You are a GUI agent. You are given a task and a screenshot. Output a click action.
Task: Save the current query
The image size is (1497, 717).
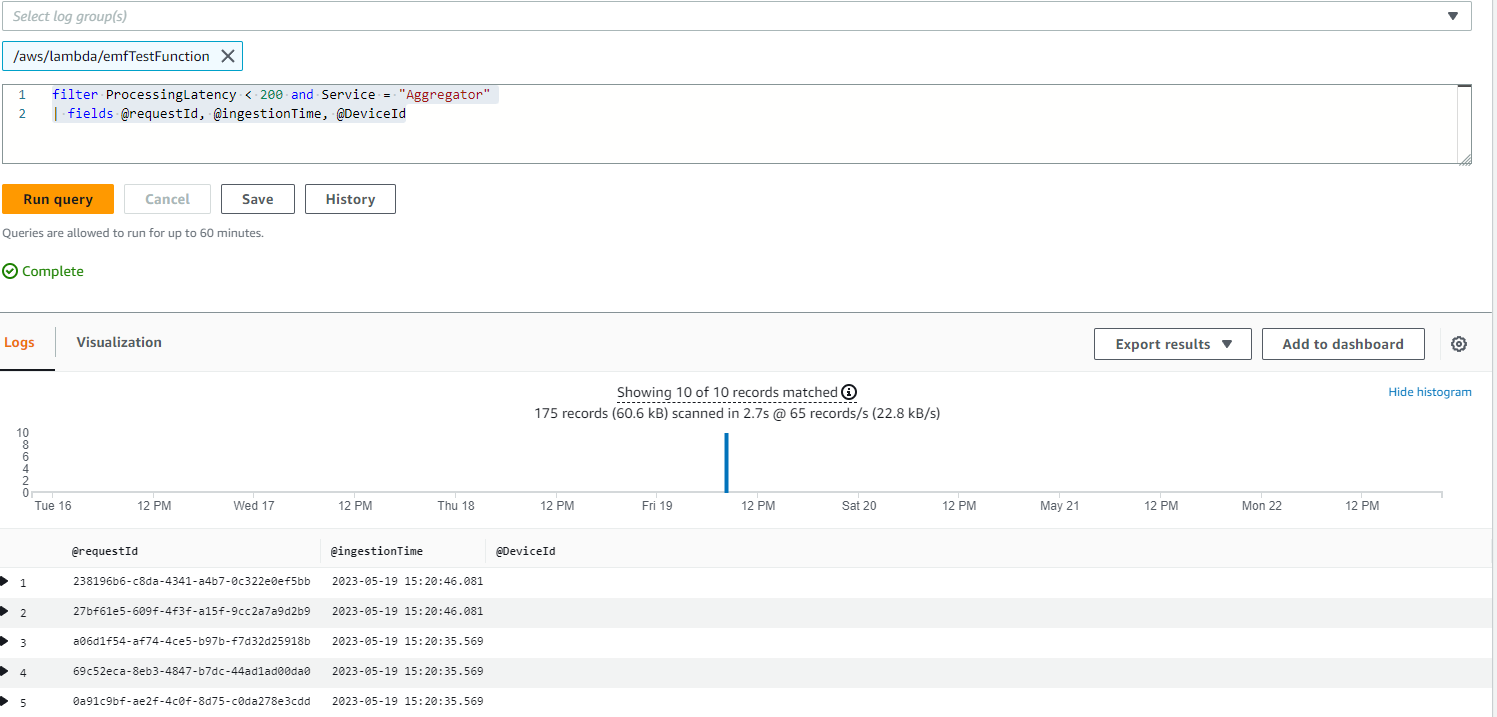(x=257, y=199)
